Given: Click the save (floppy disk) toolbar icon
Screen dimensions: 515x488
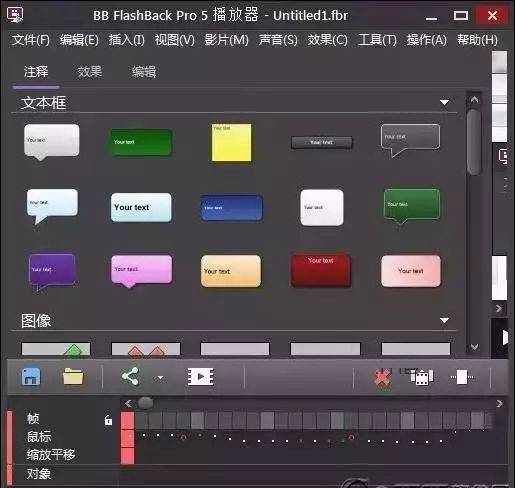Looking at the screenshot, I should click(31, 377).
